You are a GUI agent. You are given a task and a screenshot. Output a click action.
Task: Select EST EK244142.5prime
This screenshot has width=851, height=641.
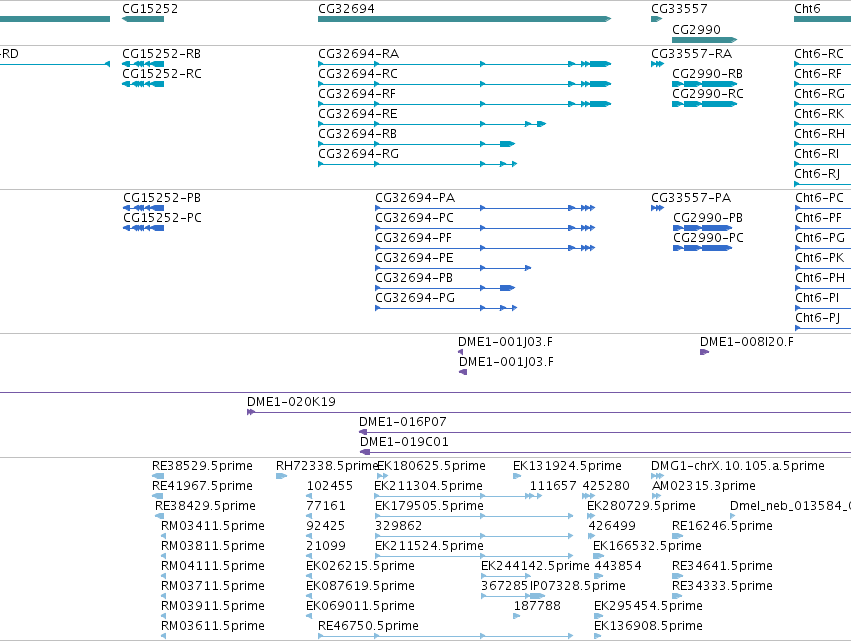[535, 566]
